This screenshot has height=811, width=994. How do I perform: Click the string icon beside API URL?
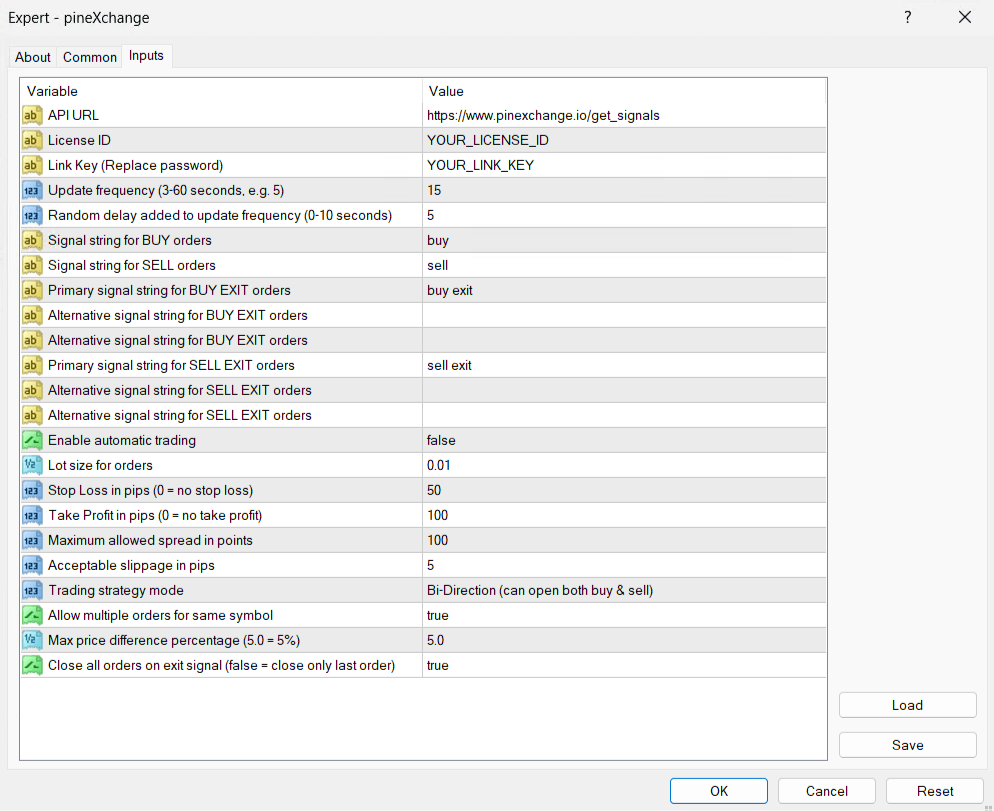(32, 115)
